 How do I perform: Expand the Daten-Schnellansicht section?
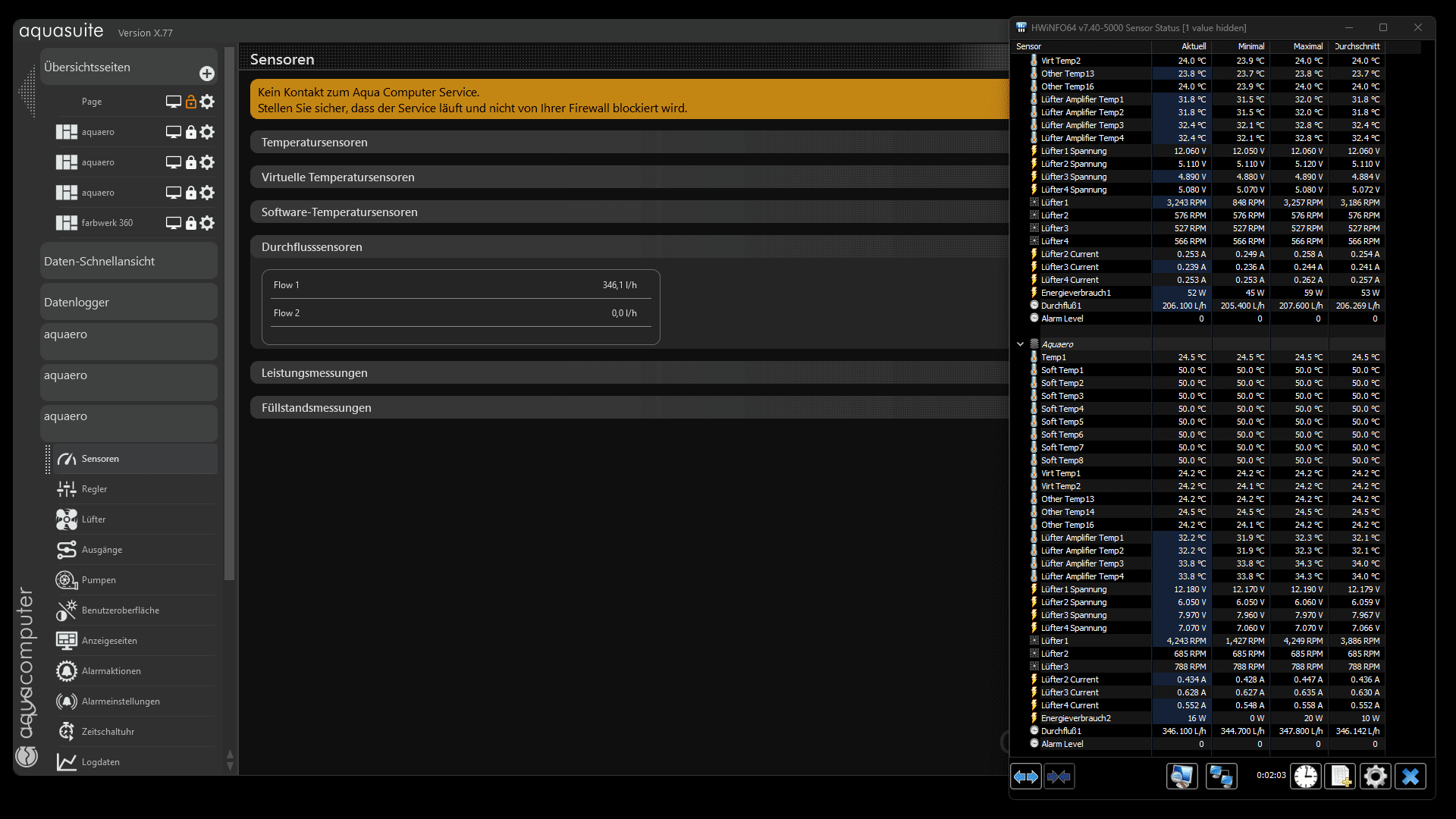[129, 262]
